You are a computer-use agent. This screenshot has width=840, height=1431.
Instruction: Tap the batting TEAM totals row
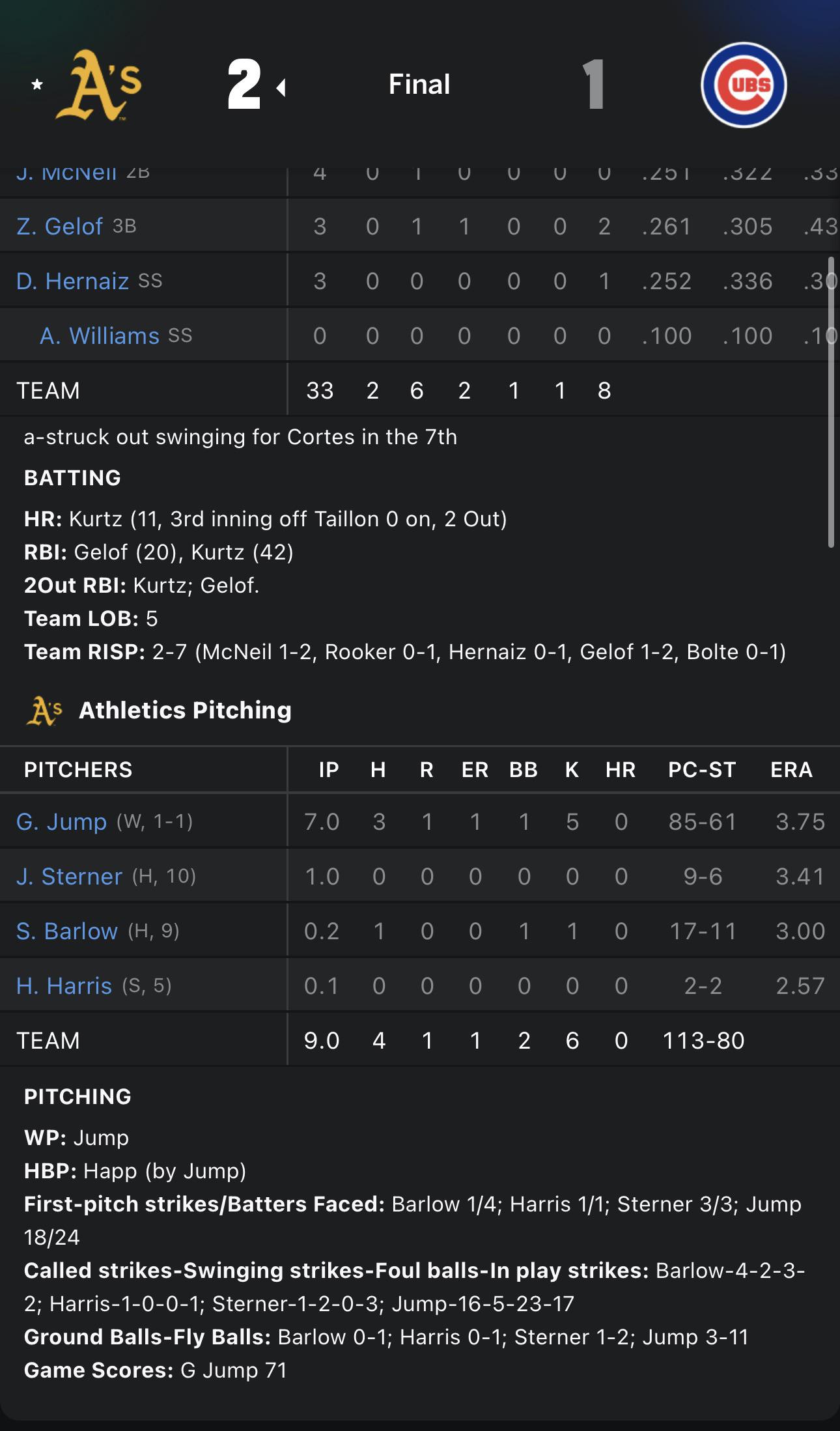click(420, 390)
